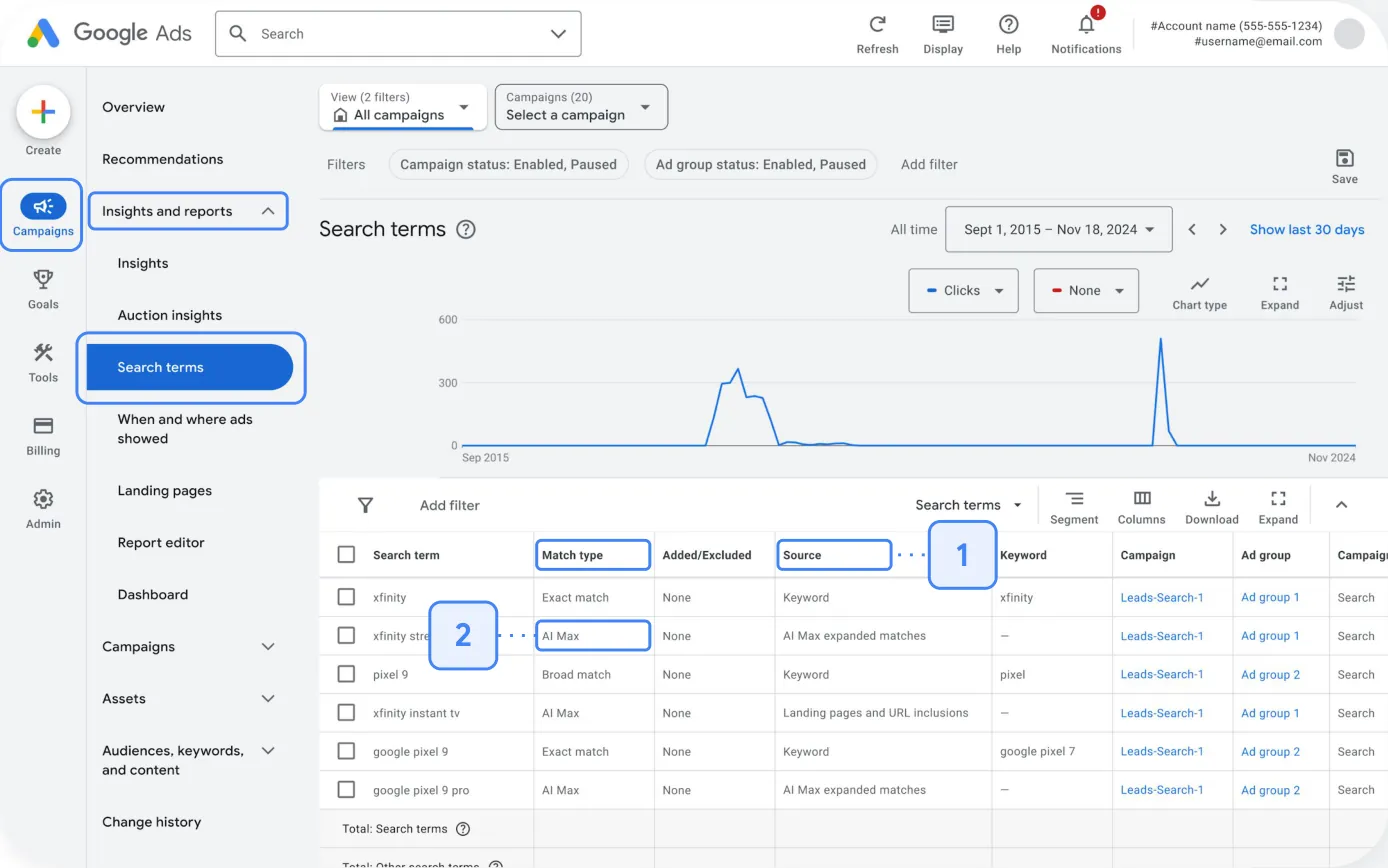
Task: Click the table filter funnel icon
Action: coord(365,505)
